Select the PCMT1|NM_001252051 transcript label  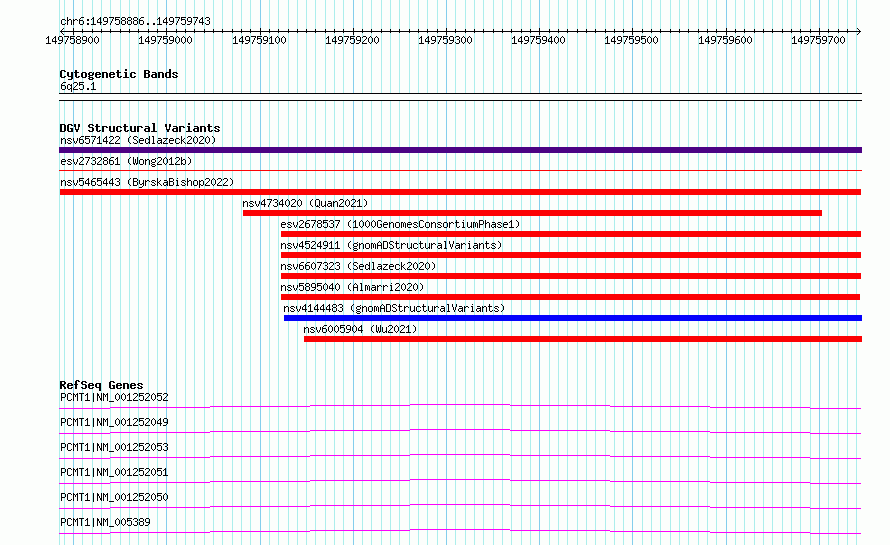[114, 472]
